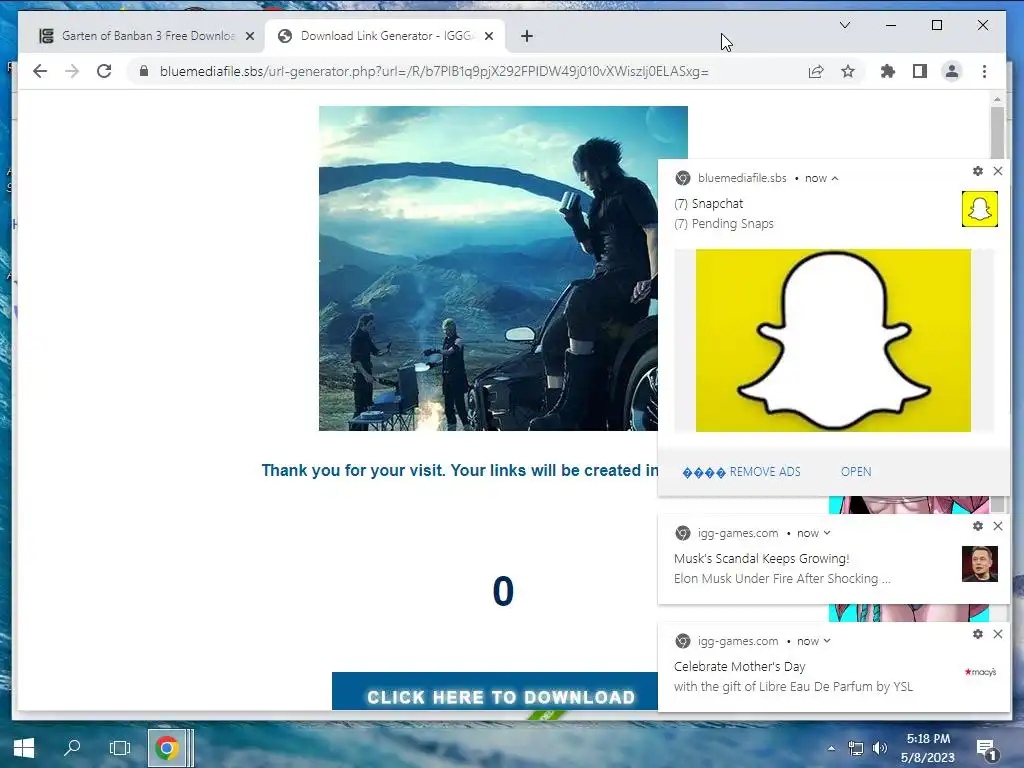Screen dimensions: 1024x768
Task: View site information via the lock icon
Action: tap(144, 71)
